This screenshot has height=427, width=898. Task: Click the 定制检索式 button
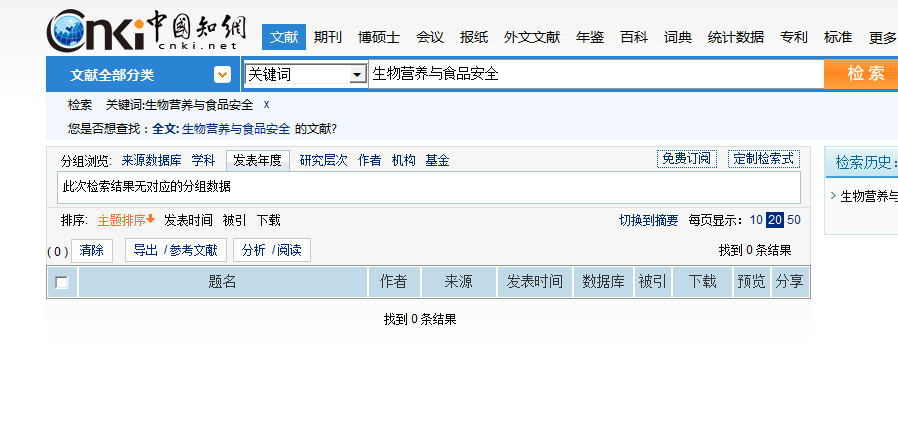pos(764,159)
